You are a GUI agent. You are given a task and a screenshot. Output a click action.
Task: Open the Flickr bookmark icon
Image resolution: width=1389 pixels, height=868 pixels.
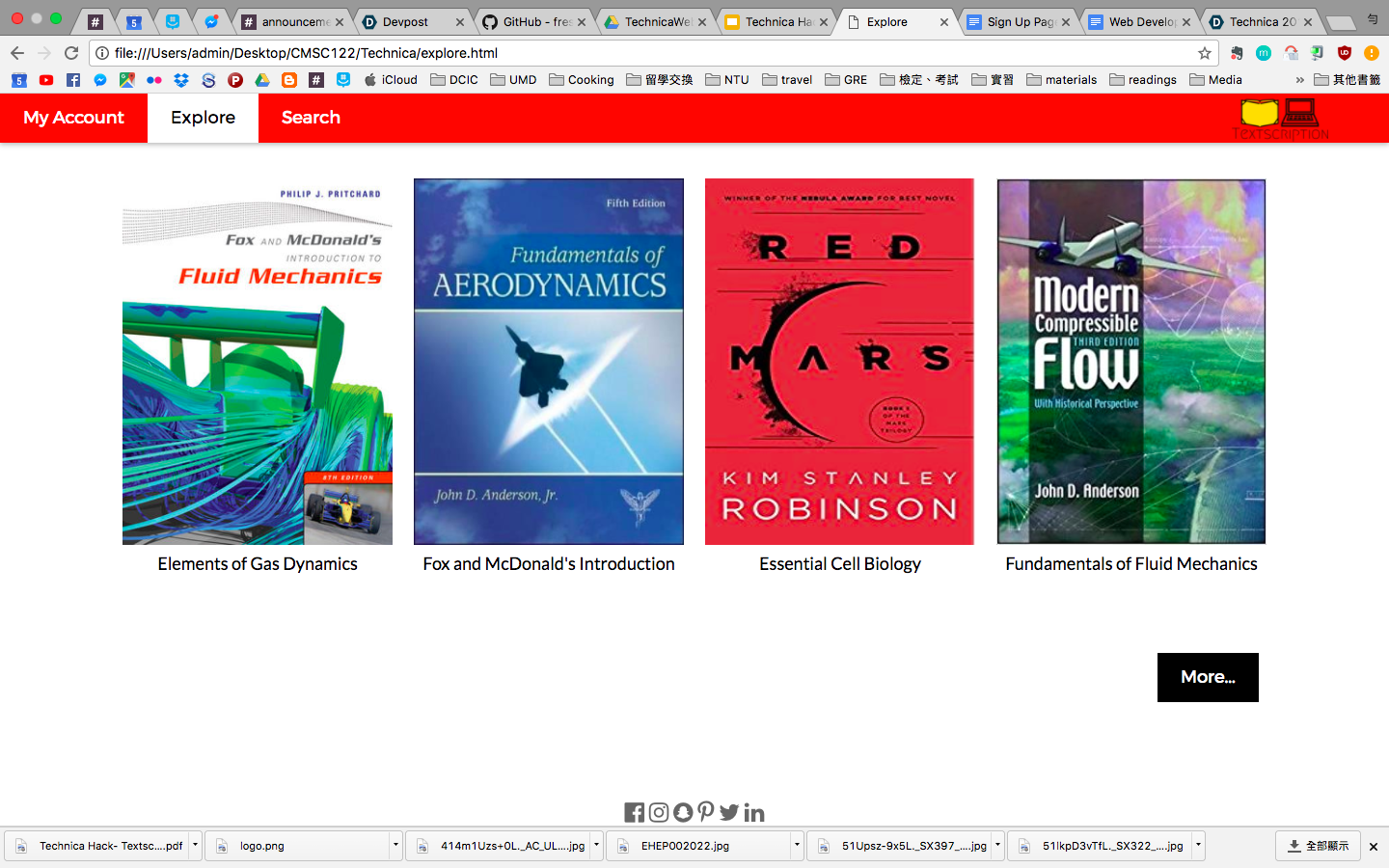[154, 80]
